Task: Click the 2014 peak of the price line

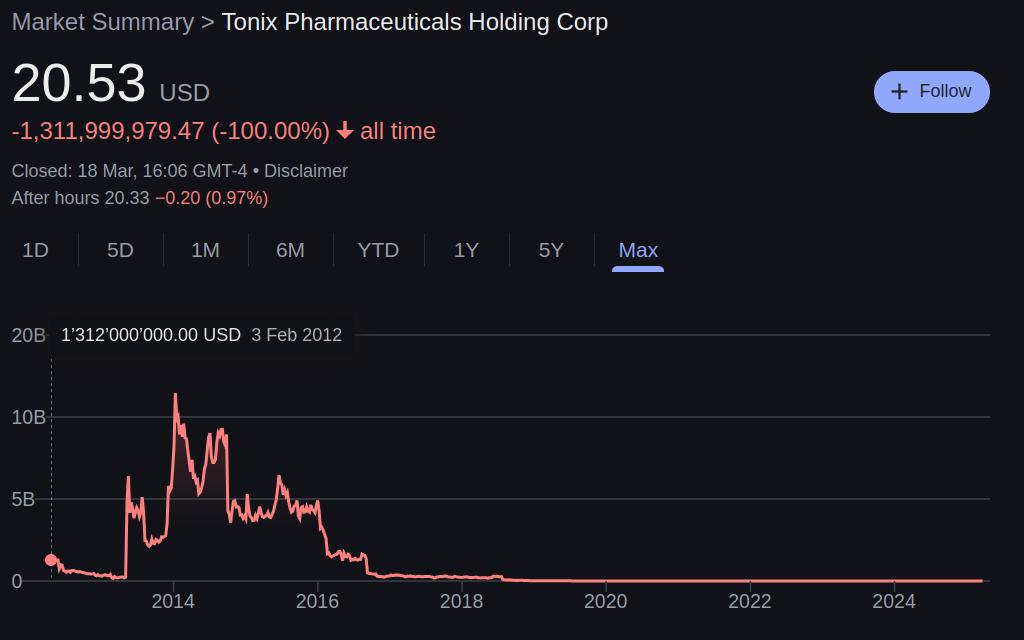Action: pos(175,394)
